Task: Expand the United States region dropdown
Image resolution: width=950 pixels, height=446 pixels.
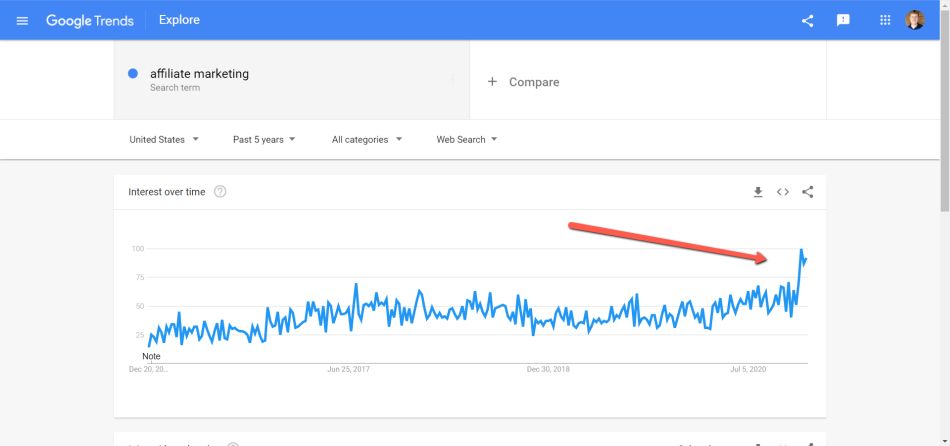Action: coord(164,139)
